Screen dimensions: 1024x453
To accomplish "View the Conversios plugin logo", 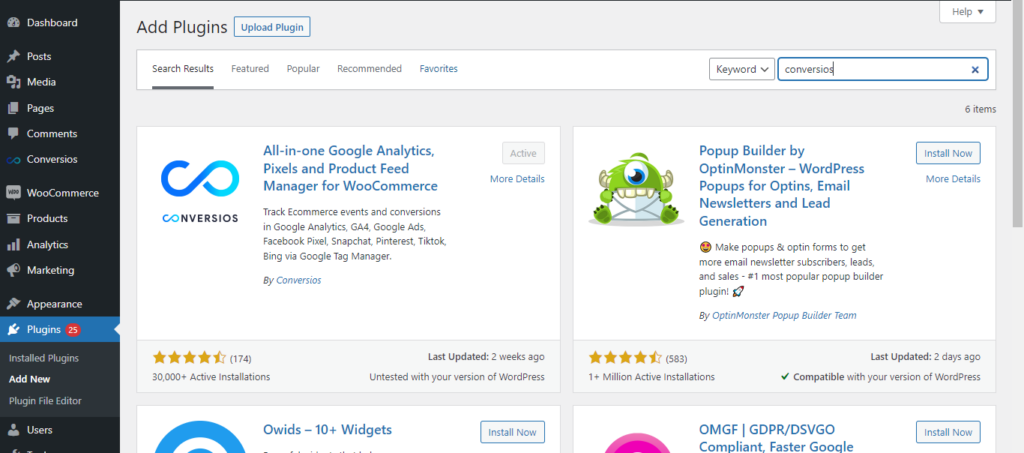I will (200, 191).
